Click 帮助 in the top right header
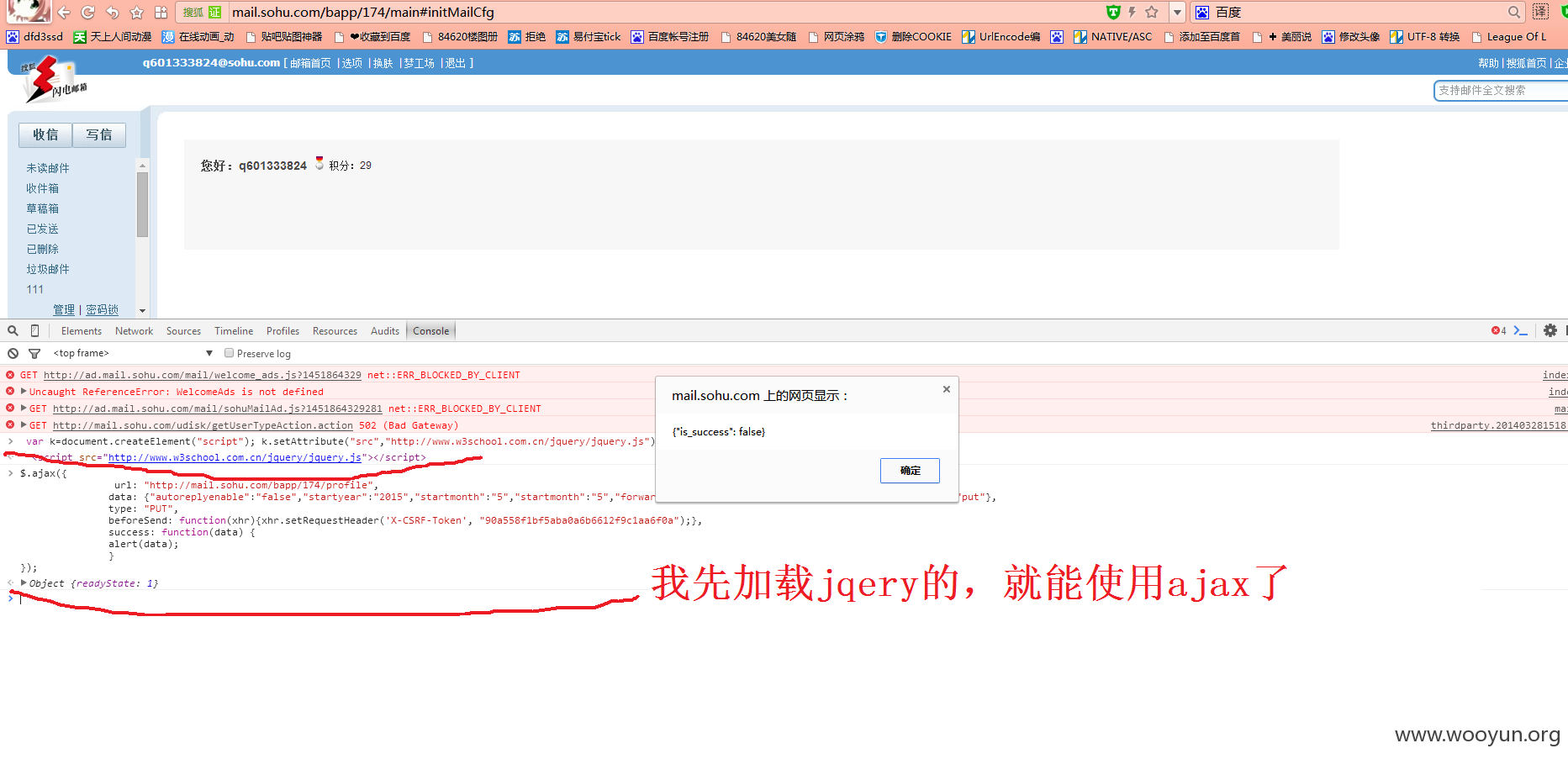This screenshot has height=759, width=1568. [1488, 63]
